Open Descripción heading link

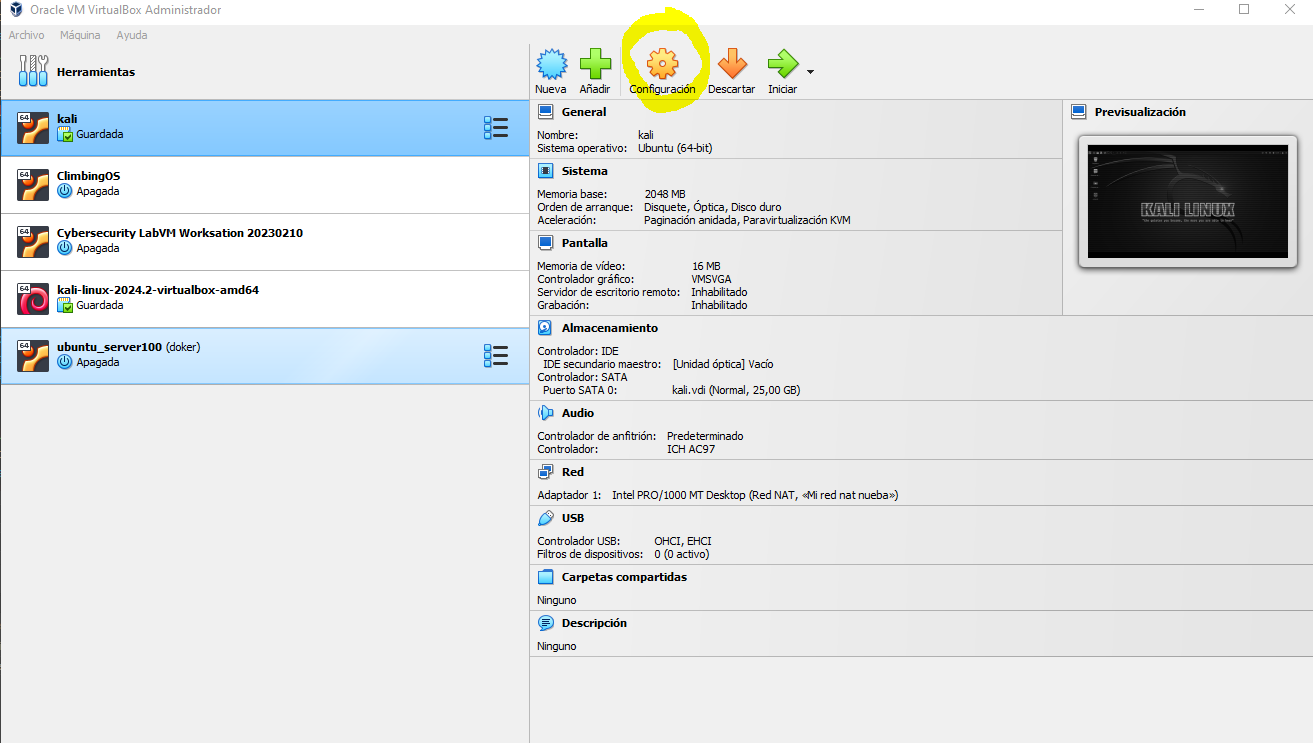point(594,623)
